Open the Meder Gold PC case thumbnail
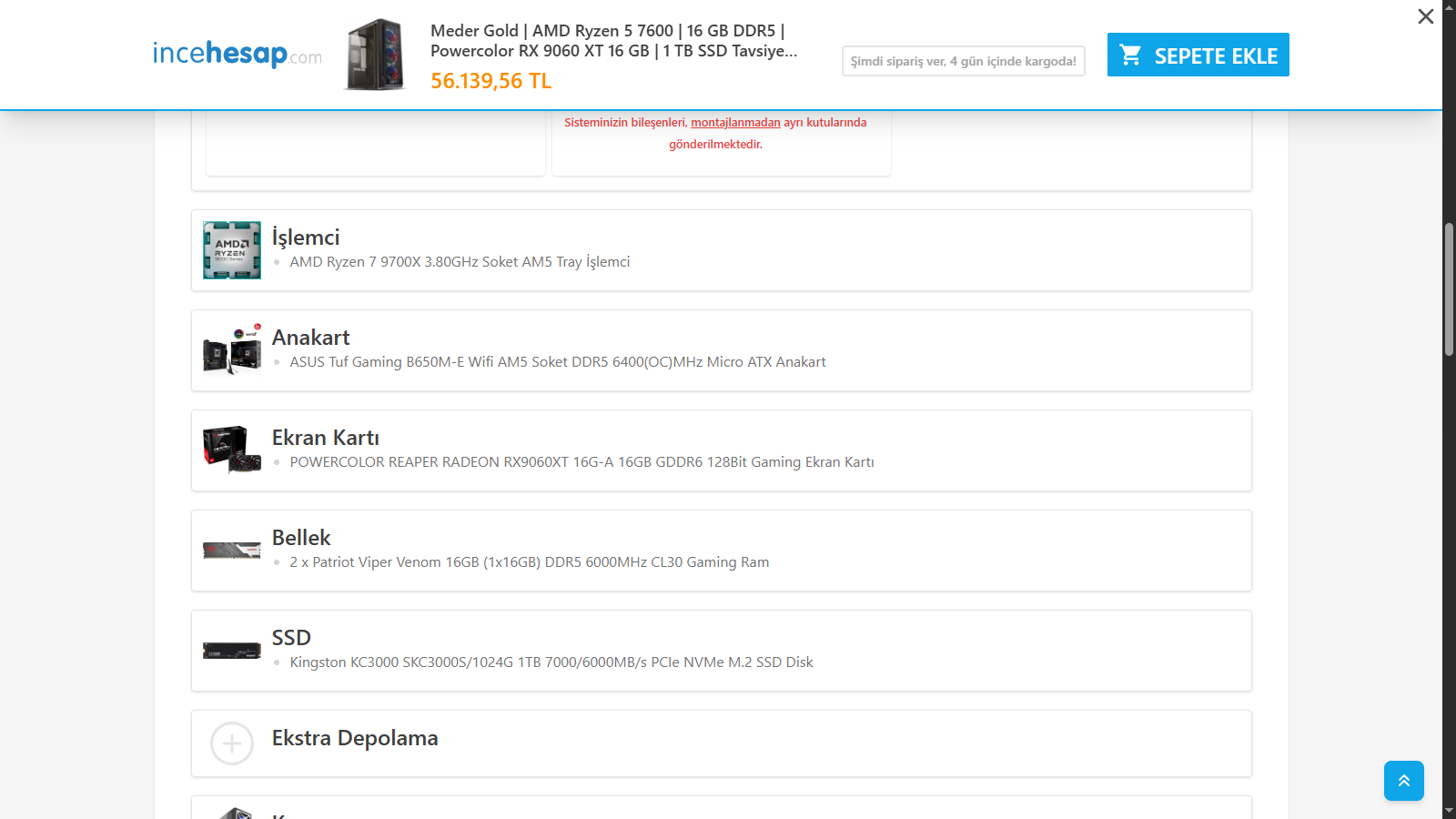The width and height of the screenshot is (1456, 819). (375, 55)
